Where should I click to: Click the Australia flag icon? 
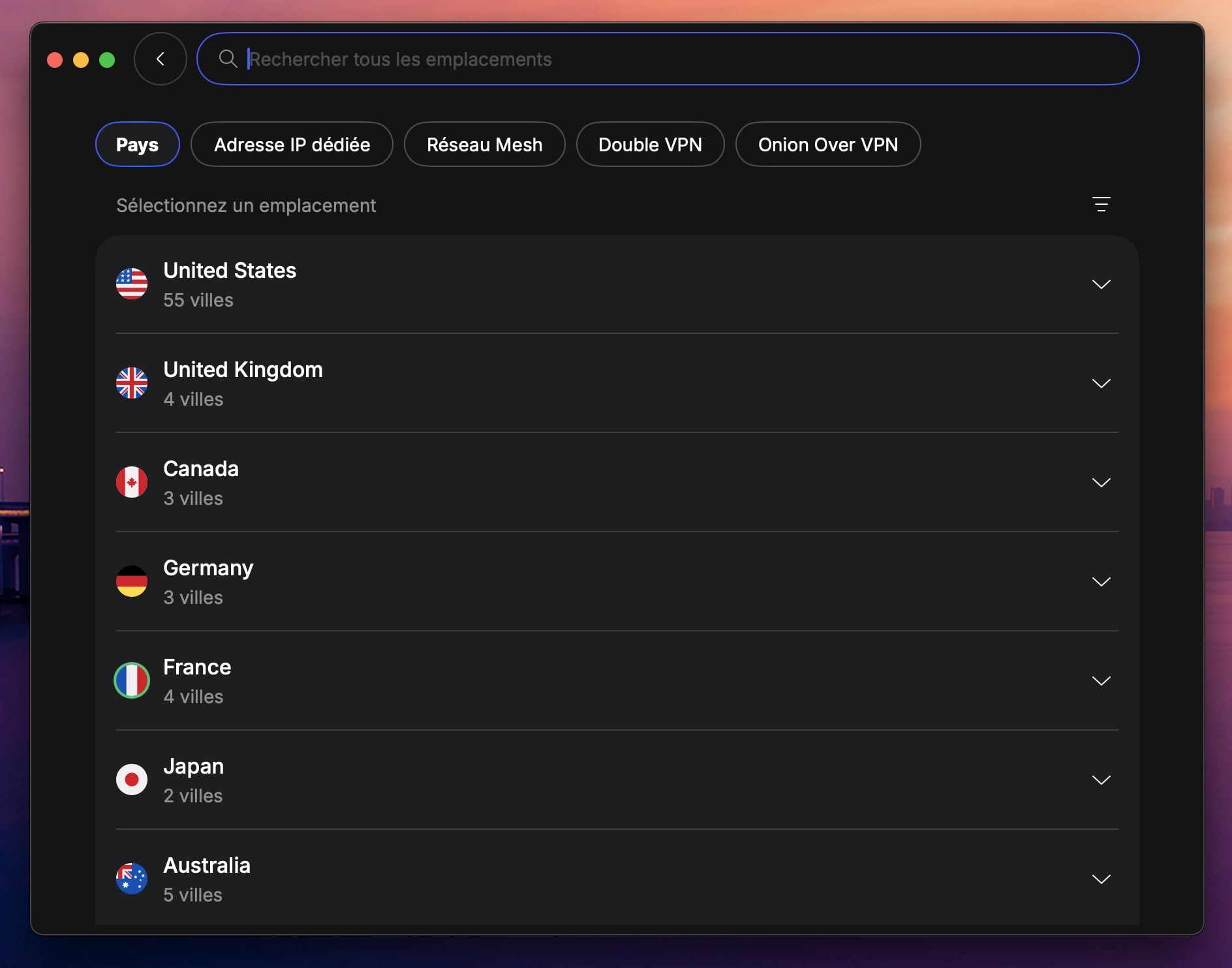pos(132,879)
